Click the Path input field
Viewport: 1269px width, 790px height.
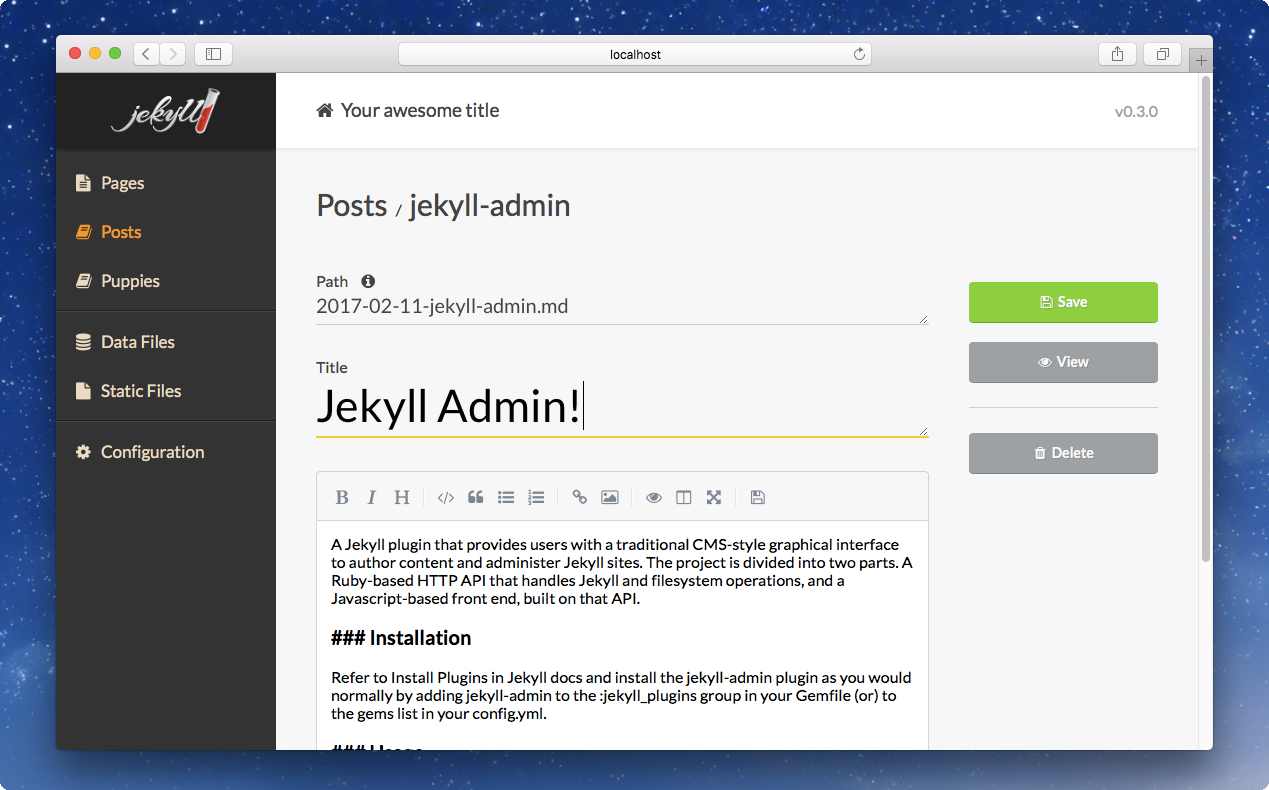pyautogui.click(x=620, y=307)
